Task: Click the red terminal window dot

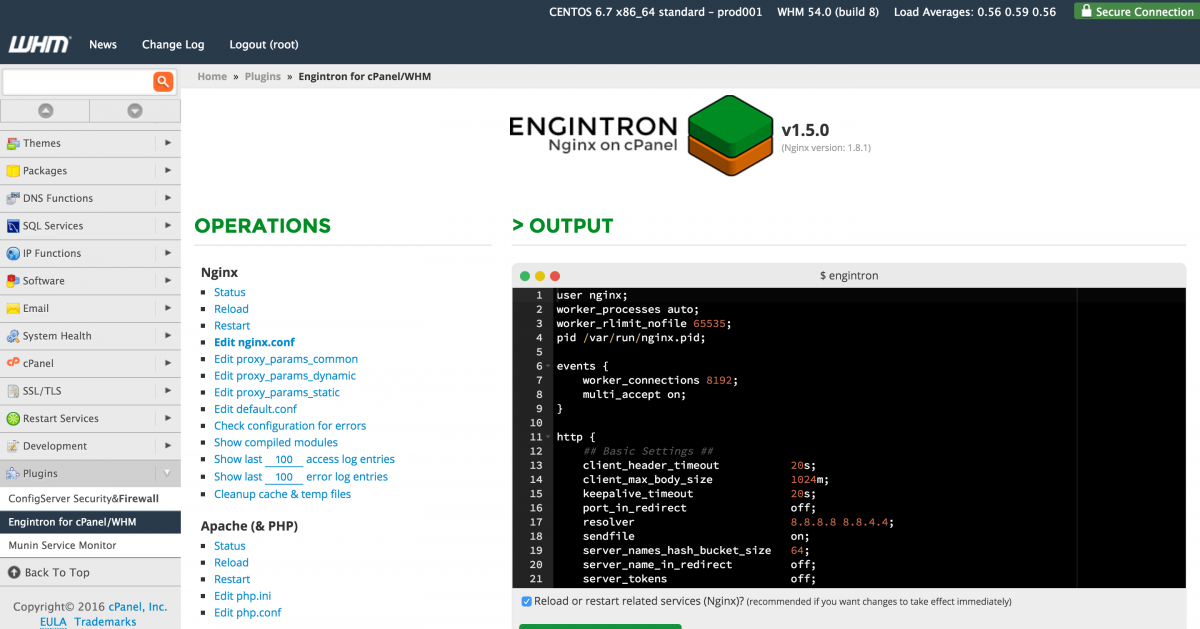Action: [555, 275]
